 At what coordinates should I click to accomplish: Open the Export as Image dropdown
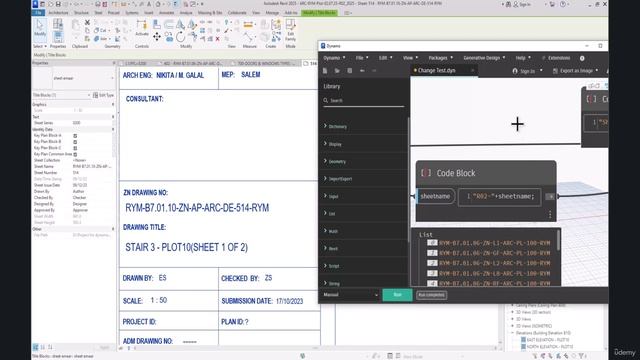576,71
